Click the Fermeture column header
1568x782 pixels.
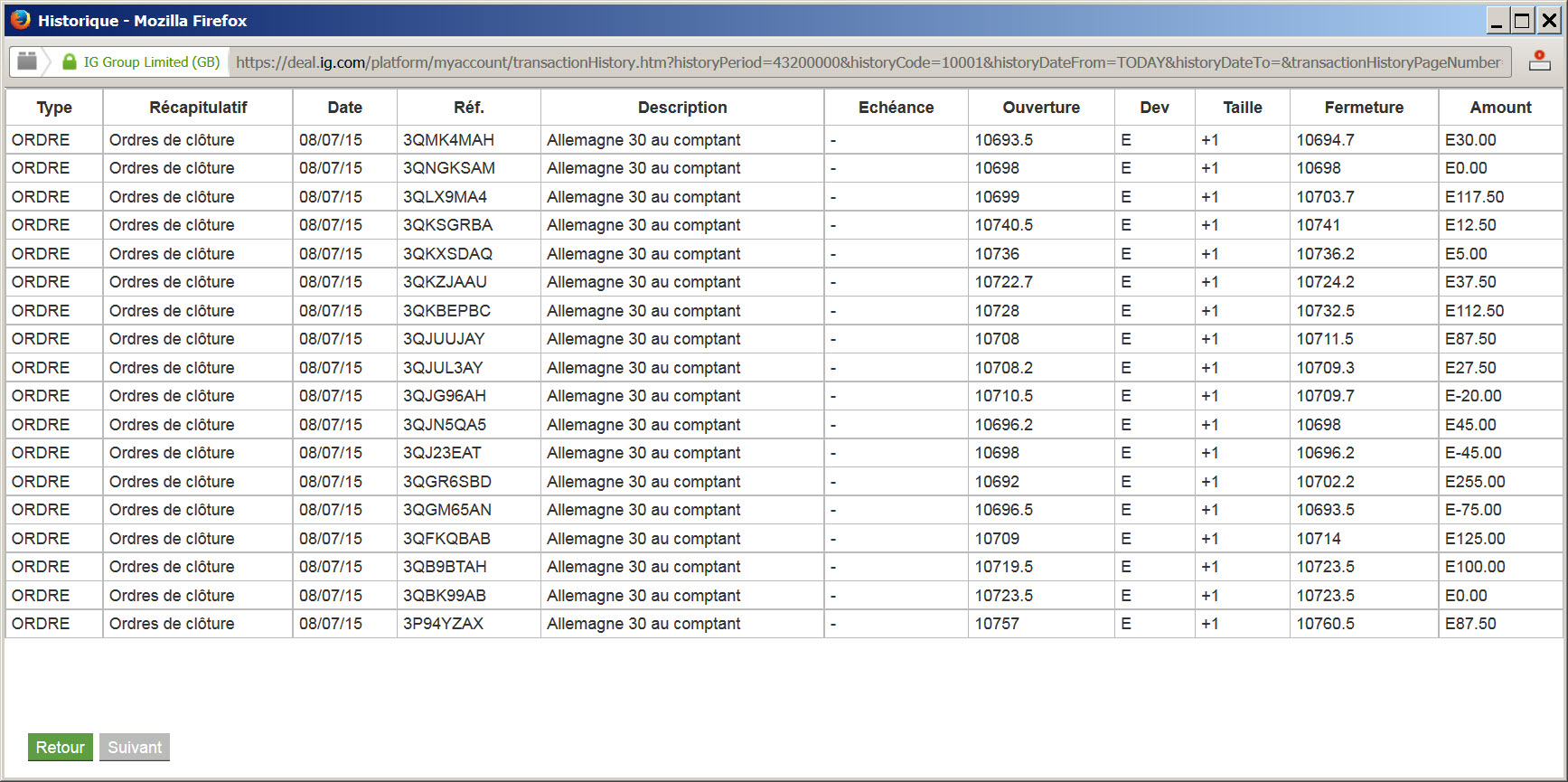click(x=1365, y=108)
